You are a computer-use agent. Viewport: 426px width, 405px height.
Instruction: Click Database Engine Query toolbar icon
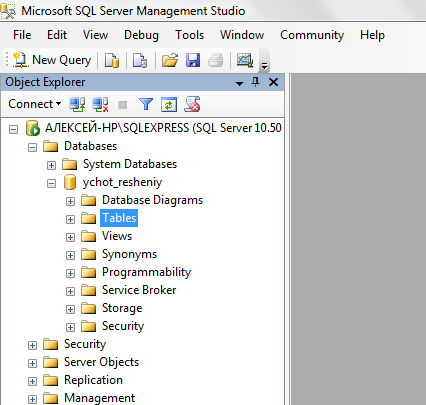pos(112,61)
